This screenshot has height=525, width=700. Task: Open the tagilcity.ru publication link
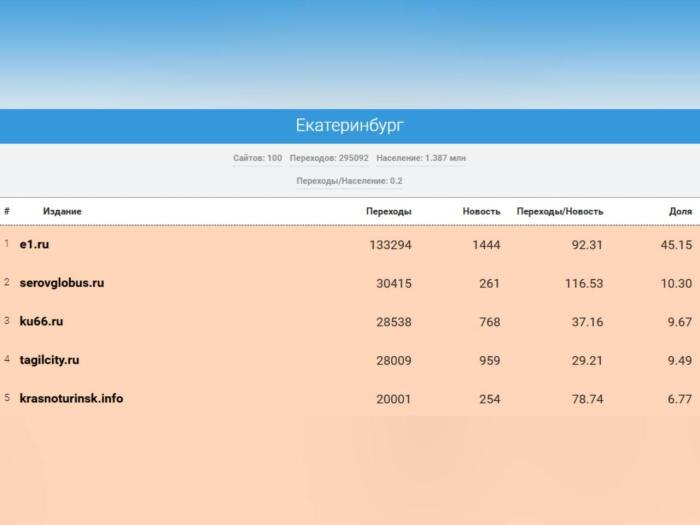point(50,360)
